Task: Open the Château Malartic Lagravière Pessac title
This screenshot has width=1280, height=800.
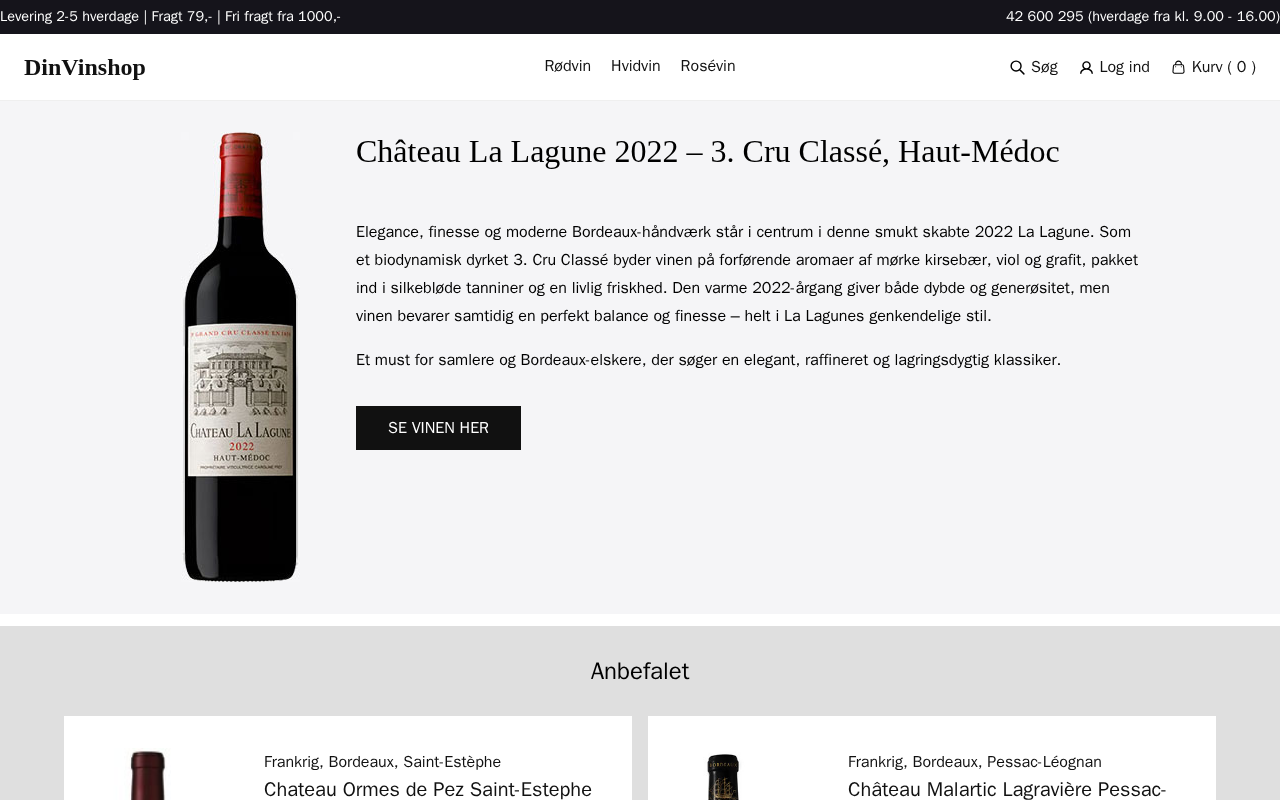Action: point(1007,789)
